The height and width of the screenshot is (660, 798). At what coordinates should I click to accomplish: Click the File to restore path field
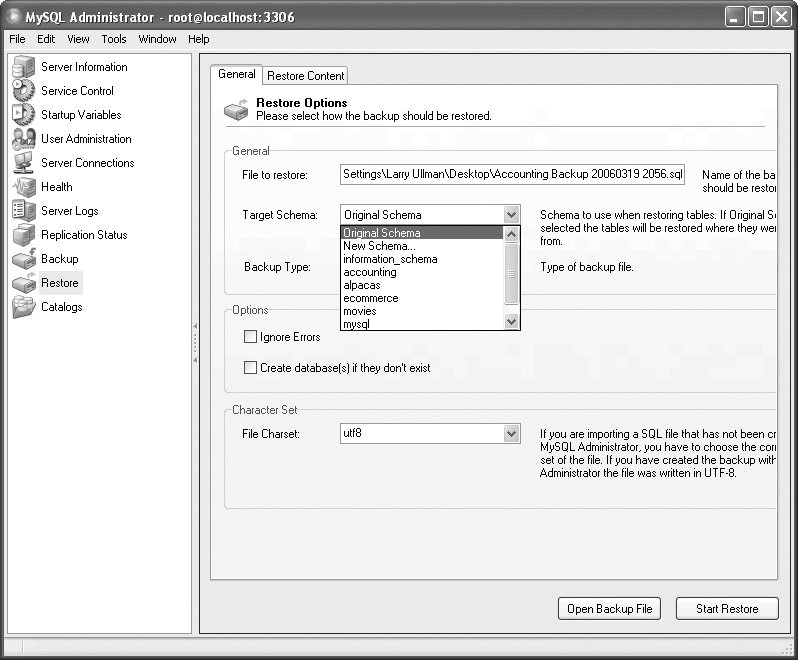pyautogui.click(x=512, y=174)
